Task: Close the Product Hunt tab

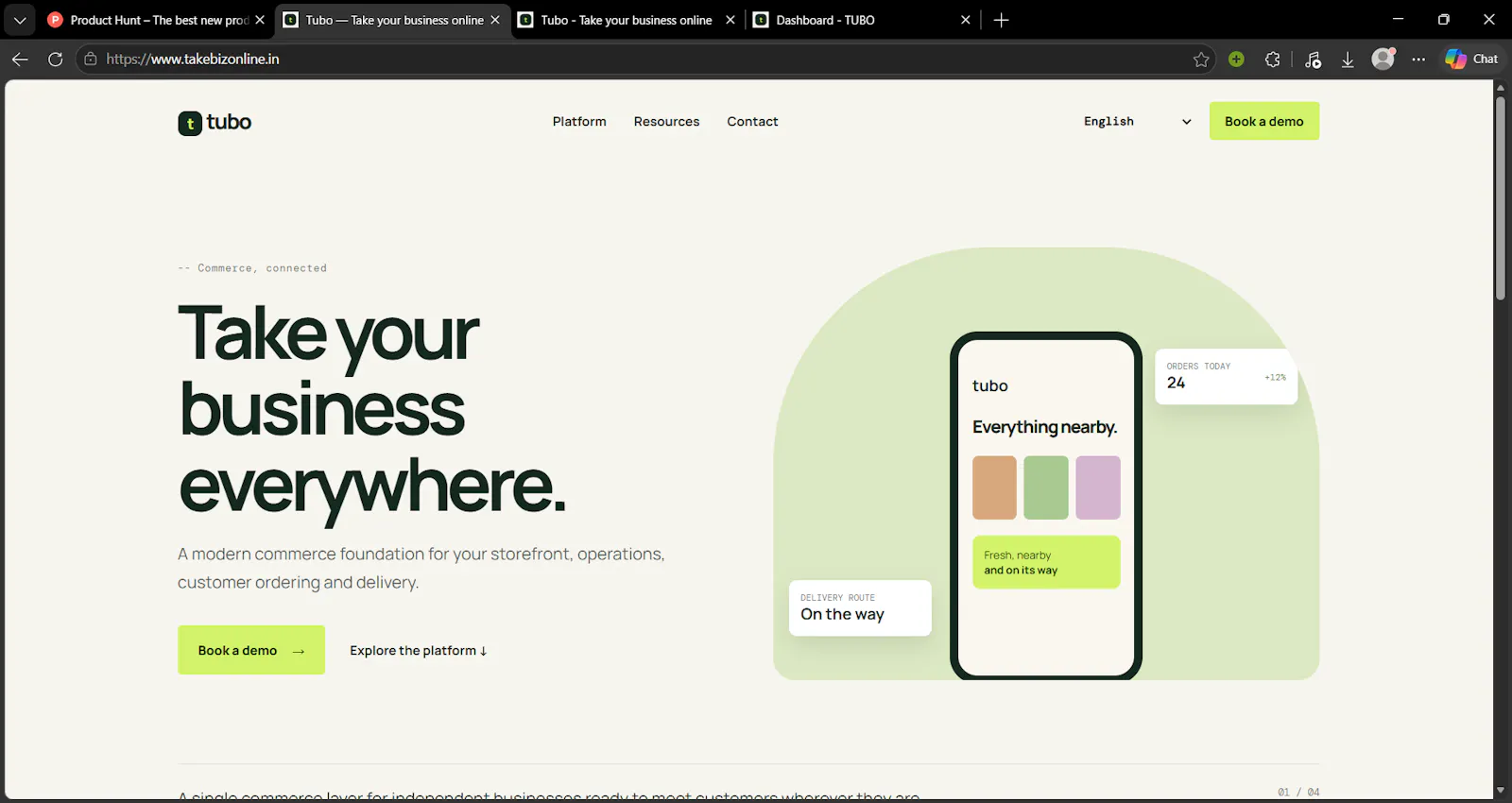Action: [260, 20]
